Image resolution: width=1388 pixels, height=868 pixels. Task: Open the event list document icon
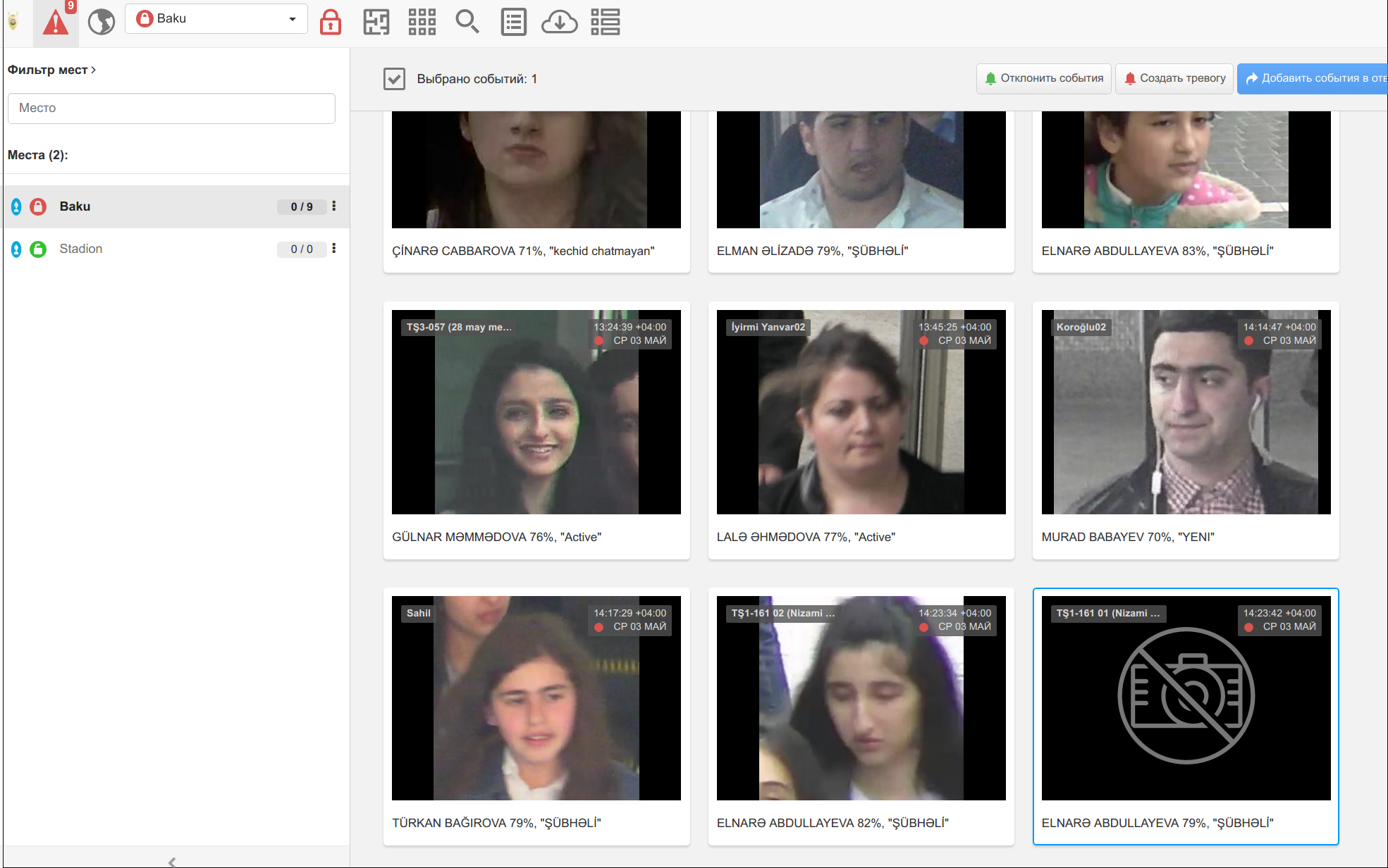pyautogui.click(x=514, y=22)
